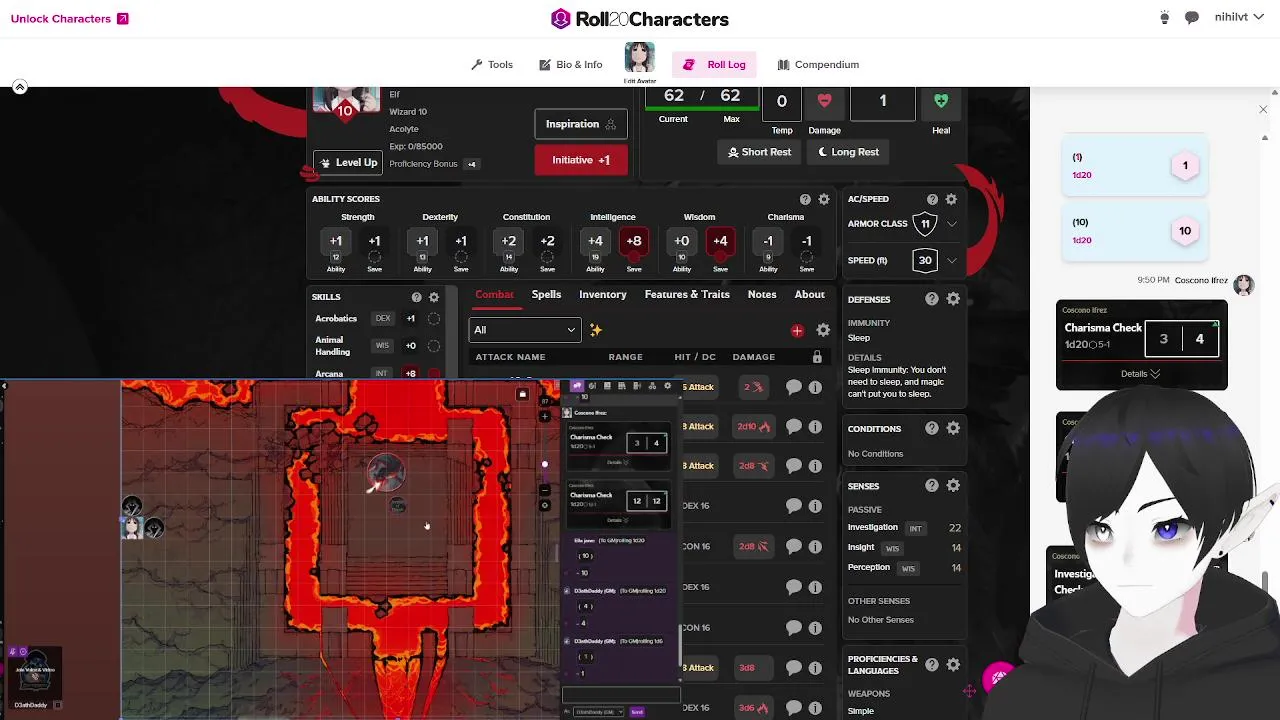1280x720 pixels.
Task: Toggle Inspiration on the character
Action: tap(581, 124)
